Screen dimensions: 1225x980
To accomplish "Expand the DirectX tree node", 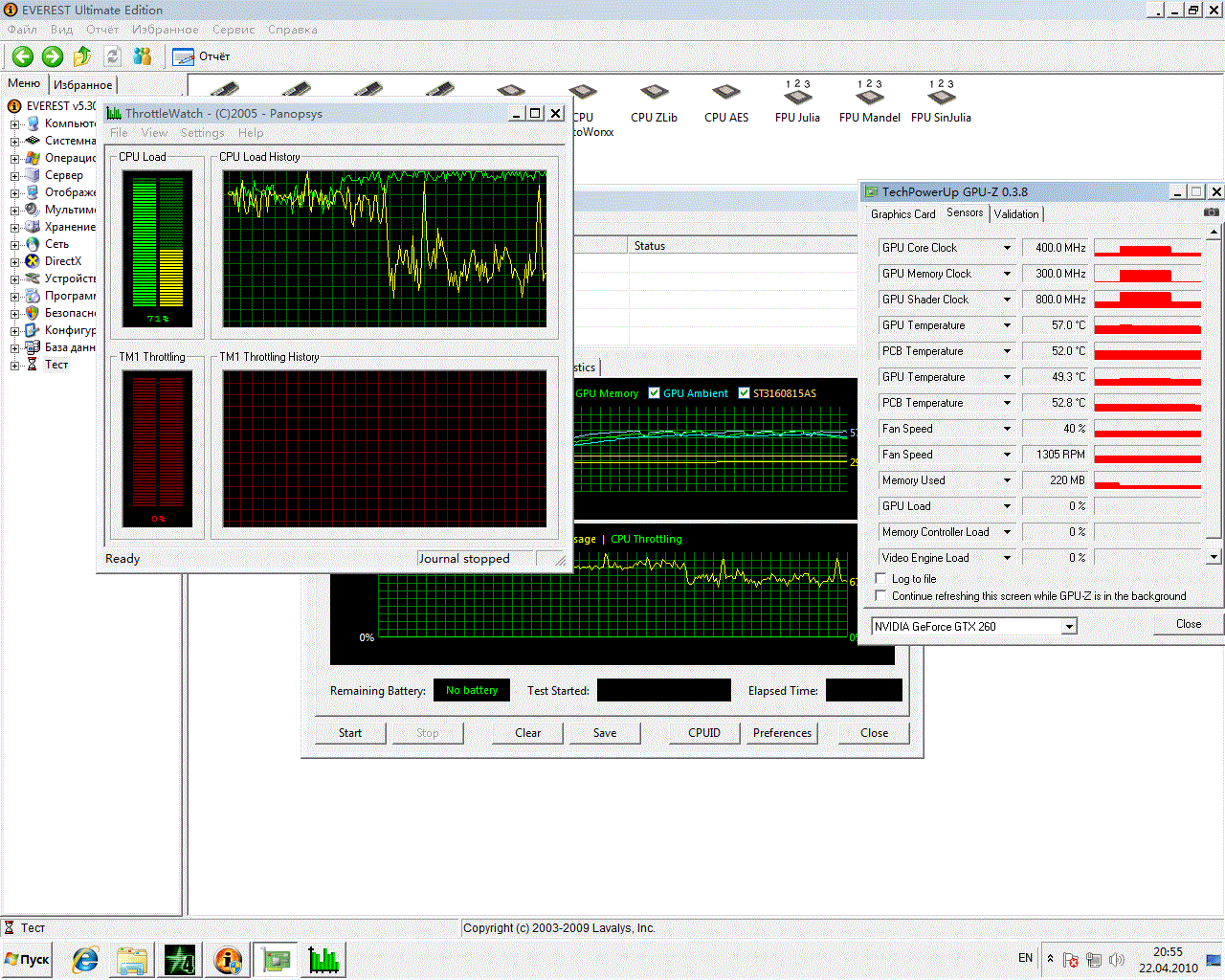I will click(14, 262).
